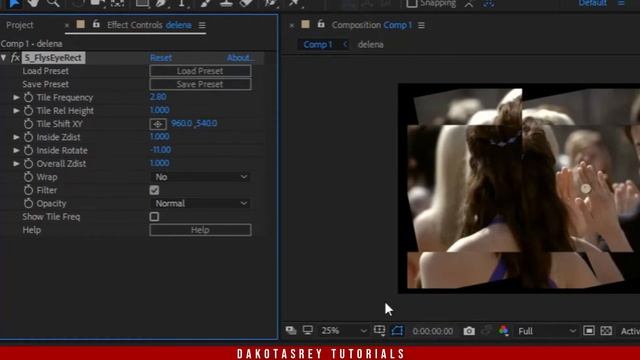Toggle the lock on the Composition panel
Image resolution: width=640 pixels, height=360 pixels.
pos(321,24)
